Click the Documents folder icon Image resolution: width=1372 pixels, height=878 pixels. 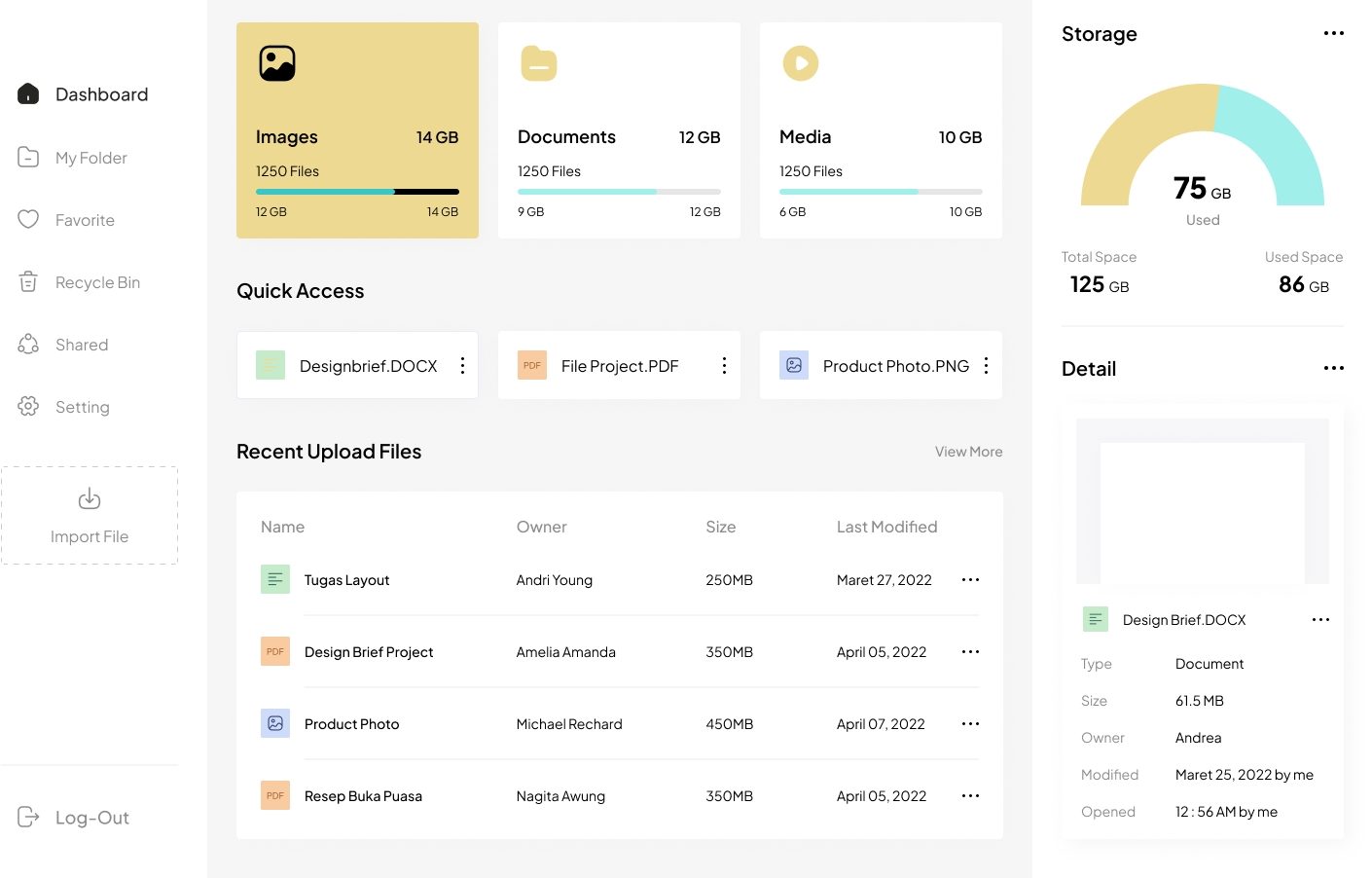click(538, 63)
